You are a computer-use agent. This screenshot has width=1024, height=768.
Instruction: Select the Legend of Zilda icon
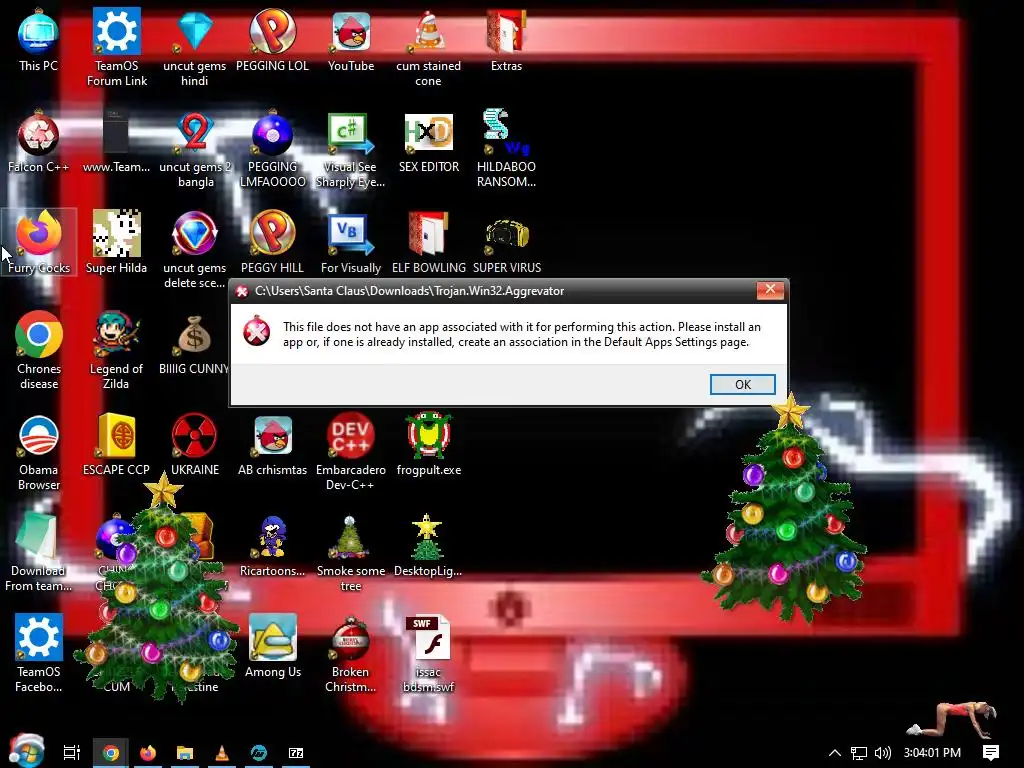pyautogui.click(x=116, y=351)
